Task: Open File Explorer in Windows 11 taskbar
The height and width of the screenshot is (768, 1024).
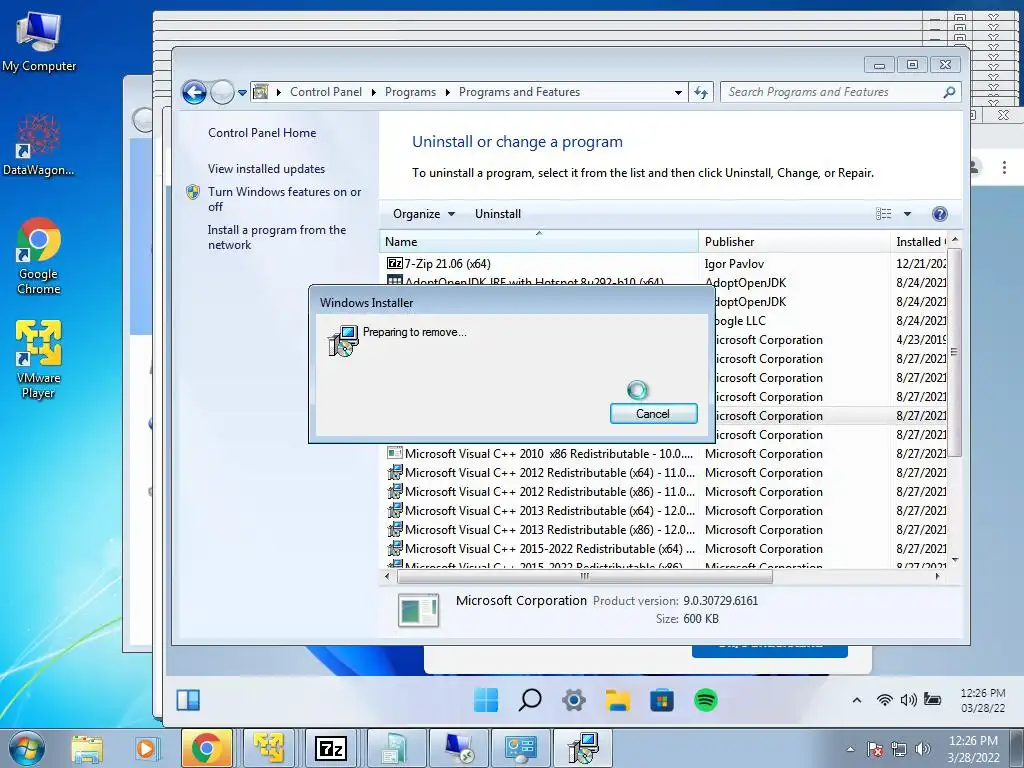Action: pos(617,700)
